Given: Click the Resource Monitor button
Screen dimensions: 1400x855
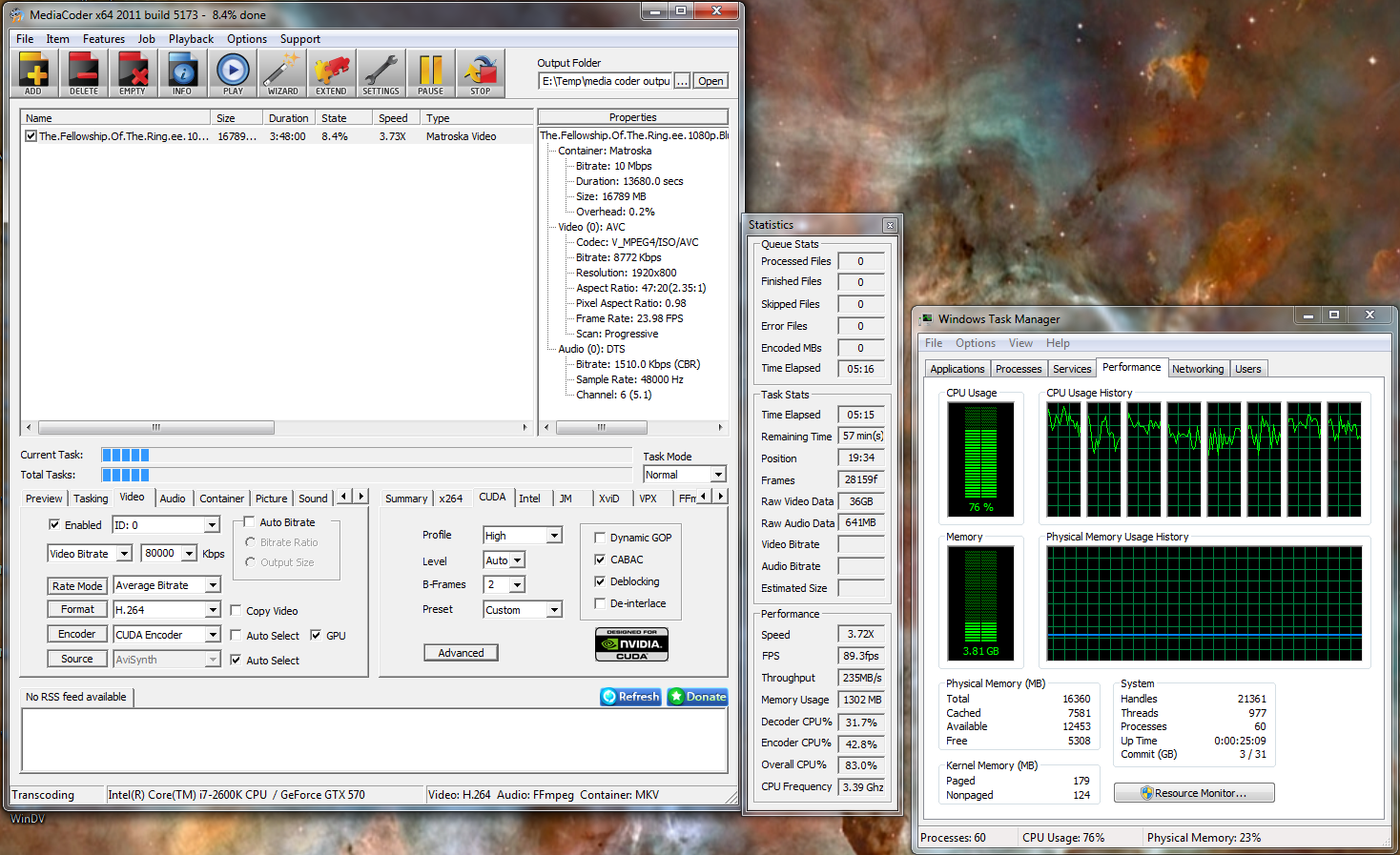Looking at the screenshot, I should pos(1193,793).
